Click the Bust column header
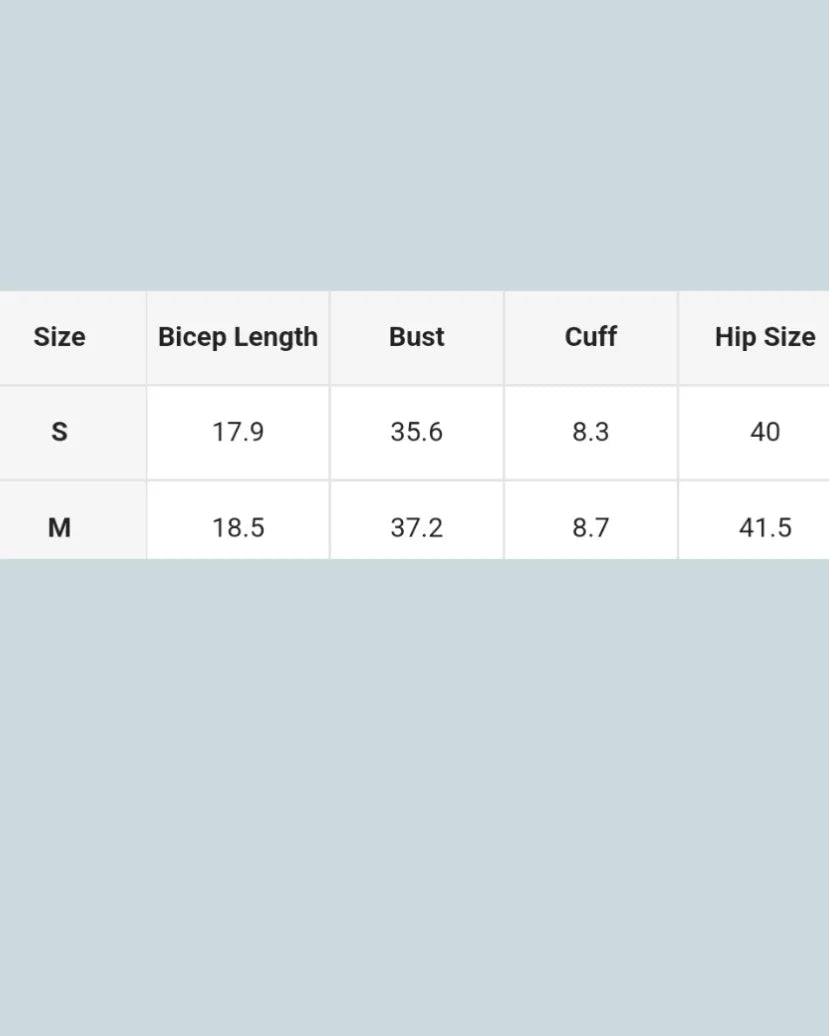 (x=416, y=337)
